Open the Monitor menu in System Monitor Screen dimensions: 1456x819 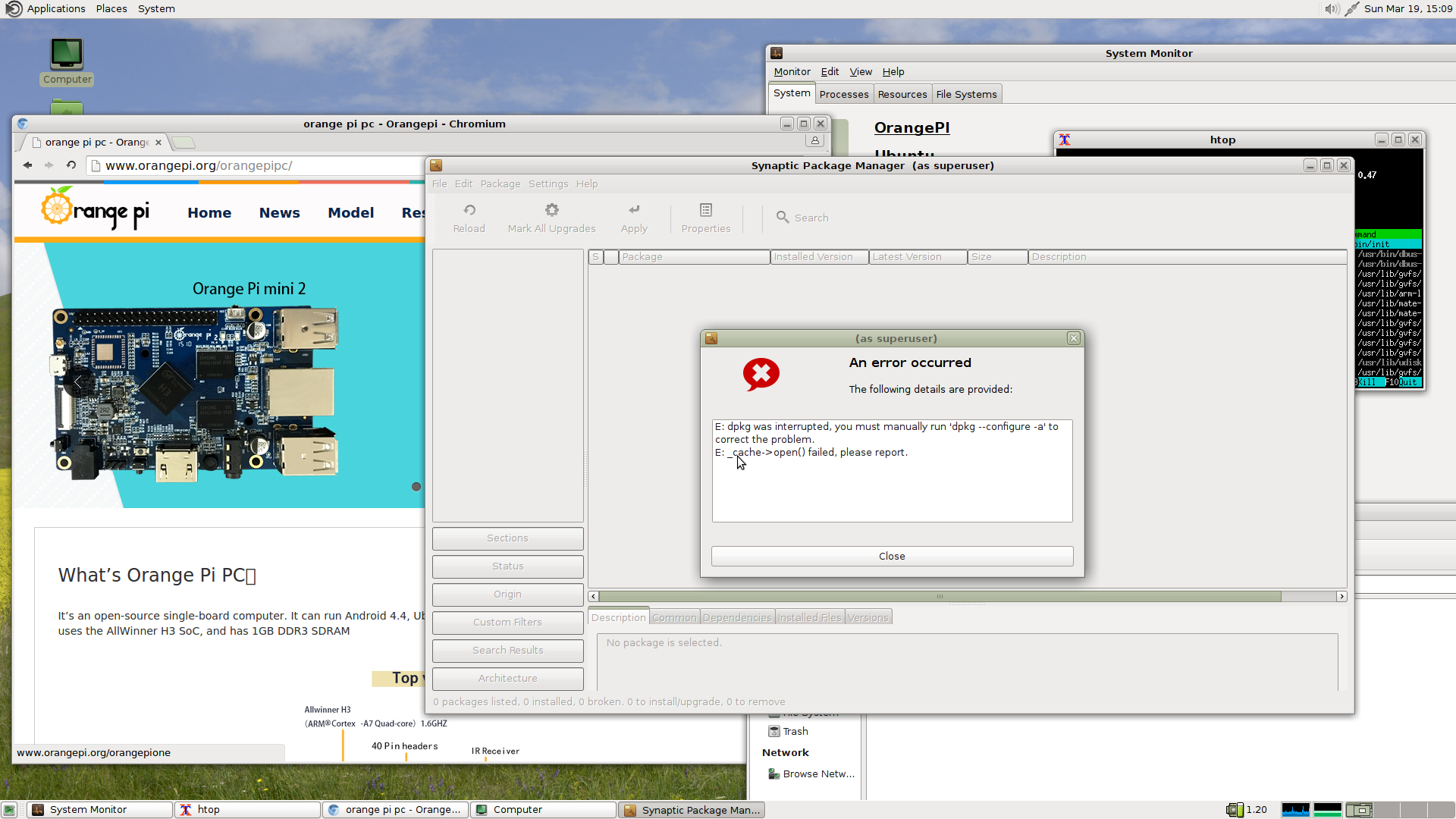point(792,71)
